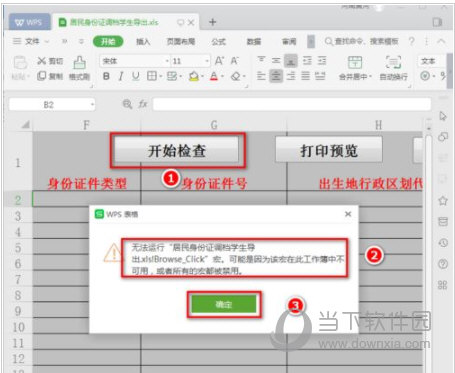
Task: Switch to the 页面布局 Page Layout tab
Action: coord(181,42)
